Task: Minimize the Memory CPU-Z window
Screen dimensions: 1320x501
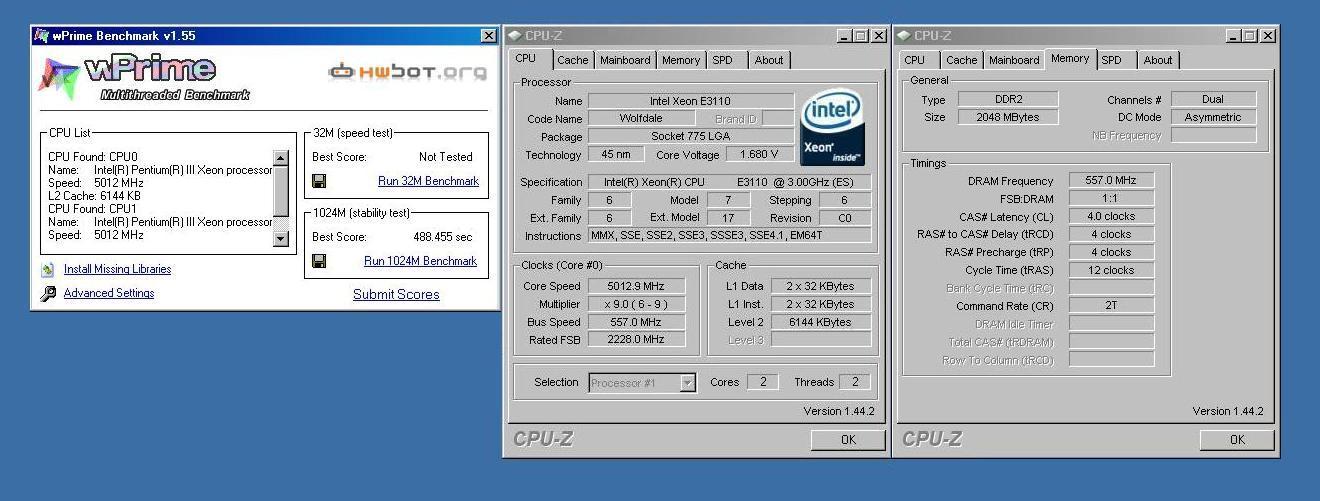Action: click(x=1232, y=36)
